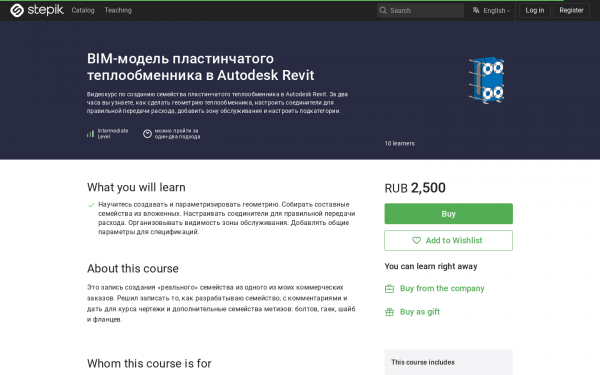The width and height of the screenshot is (600, 375).
Task: Click the Buy button
Action: [448, 214]
